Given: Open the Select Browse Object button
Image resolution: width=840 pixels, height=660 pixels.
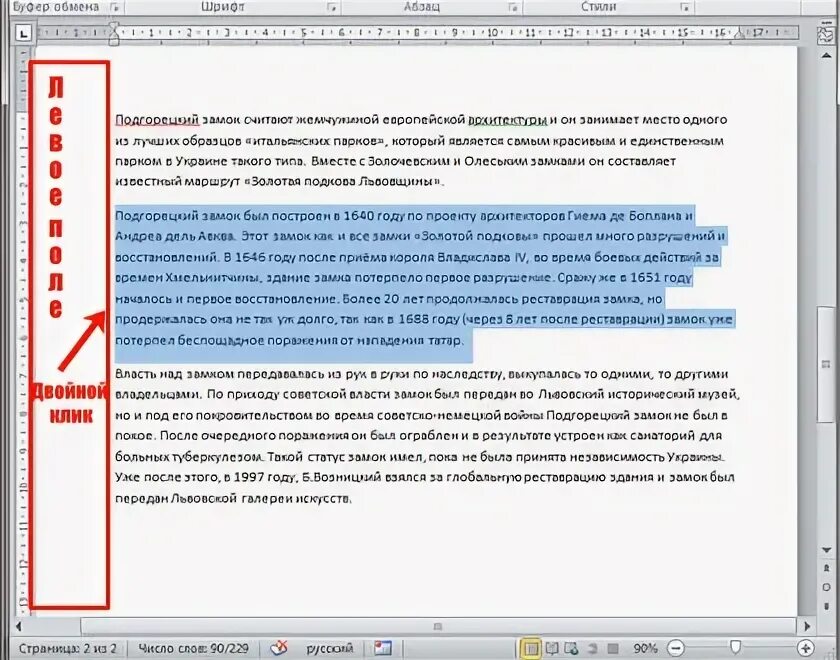Looking at the screenshot, I should tap(826, 587).
